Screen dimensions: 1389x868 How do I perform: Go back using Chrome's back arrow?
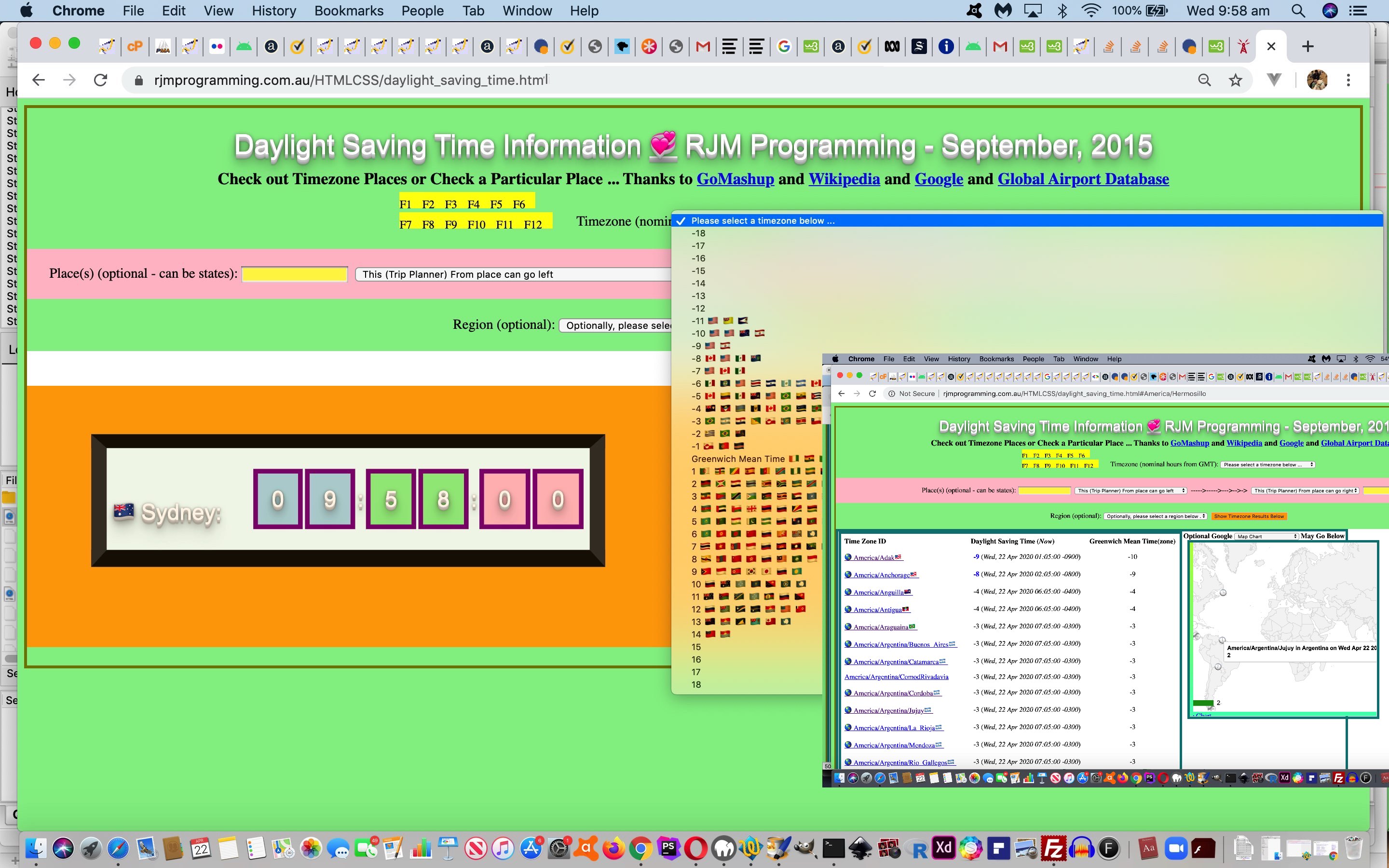pos(39,80)
